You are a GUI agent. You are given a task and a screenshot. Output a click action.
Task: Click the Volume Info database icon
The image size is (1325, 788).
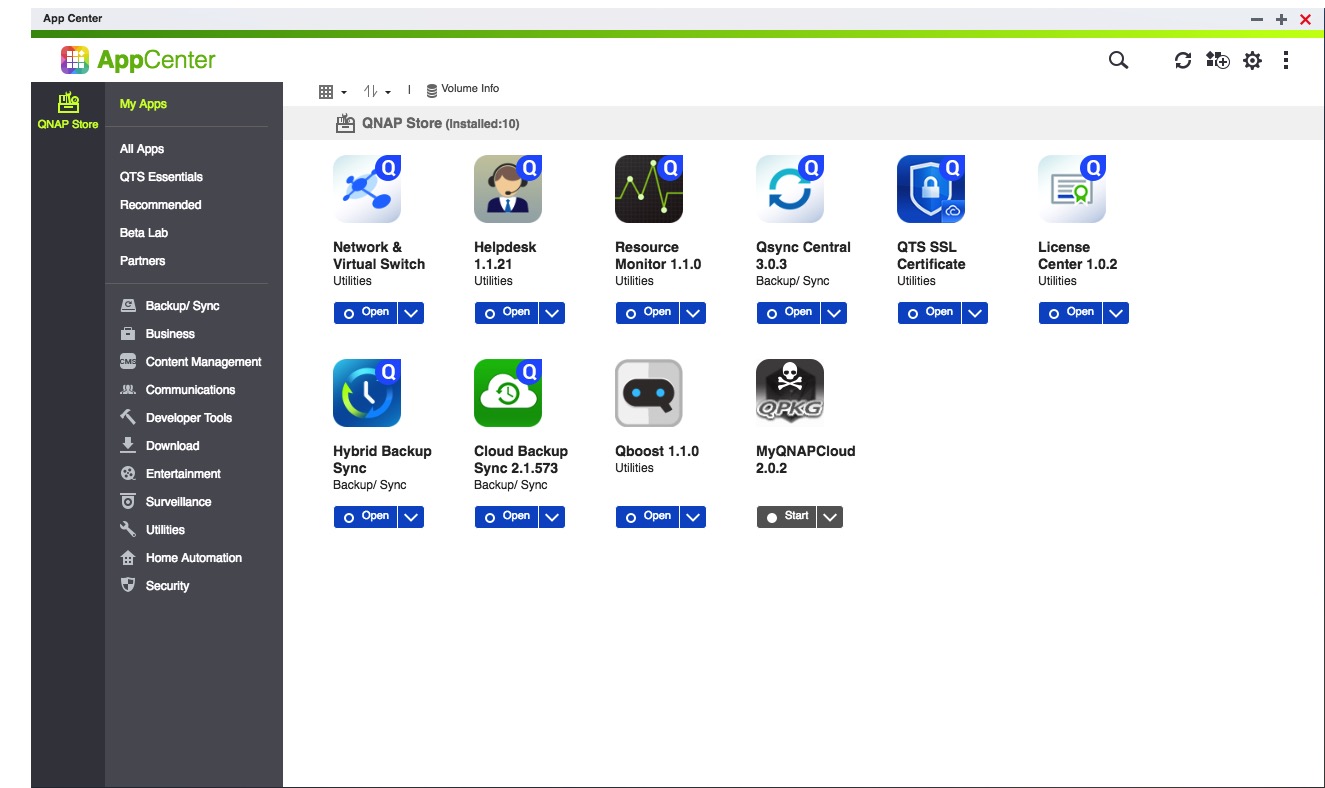(432, 90)
